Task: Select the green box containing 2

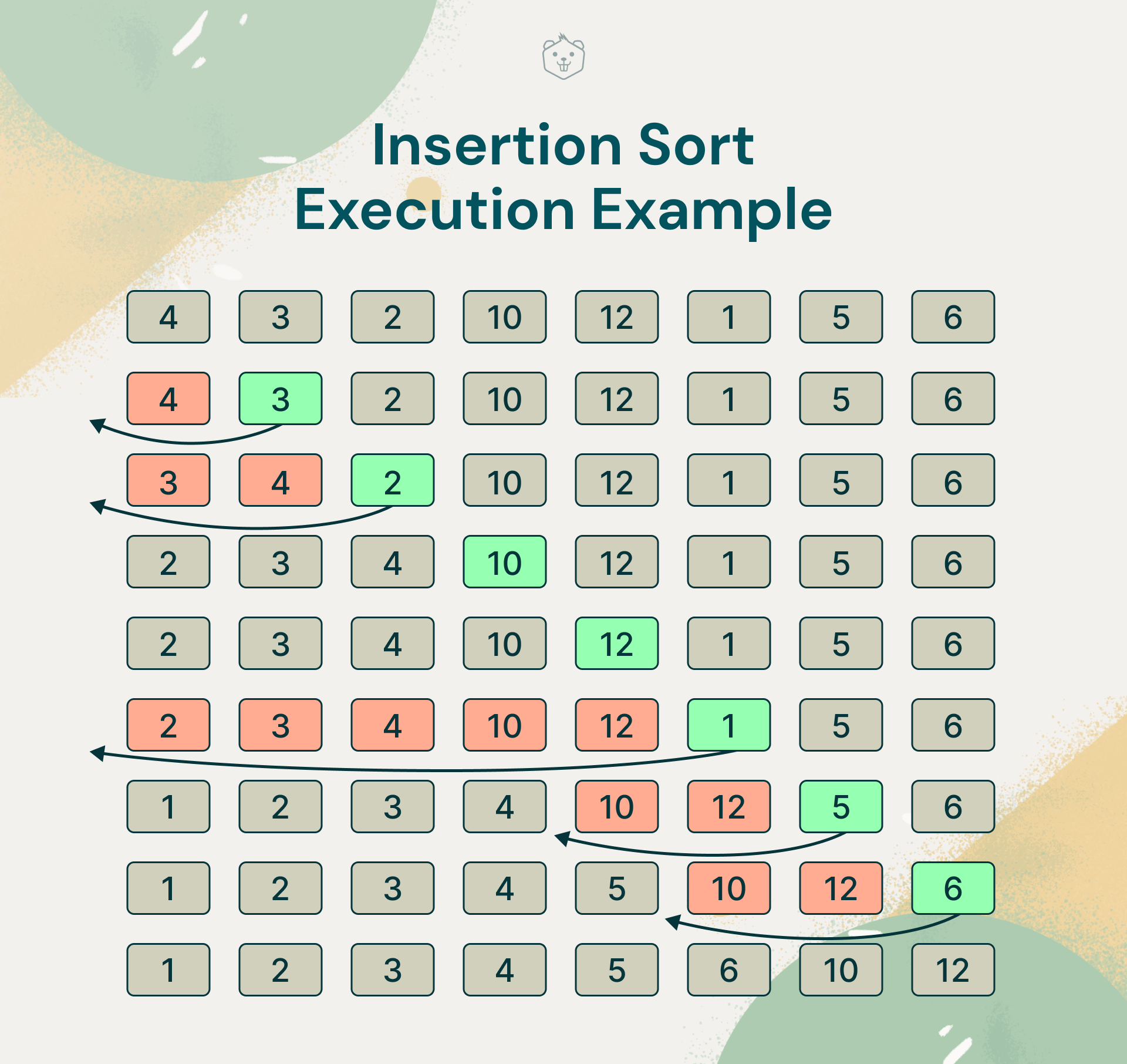Action: click(x=392, y=480)
